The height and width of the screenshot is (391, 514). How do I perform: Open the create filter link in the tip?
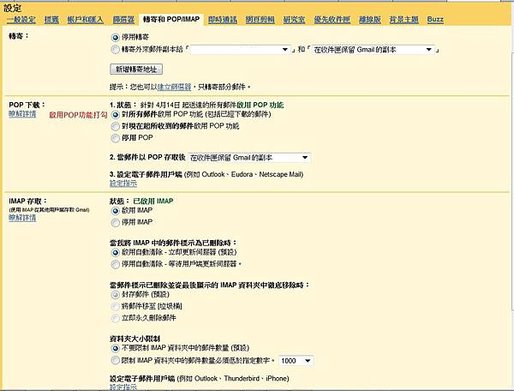click(x=174, y=87)
